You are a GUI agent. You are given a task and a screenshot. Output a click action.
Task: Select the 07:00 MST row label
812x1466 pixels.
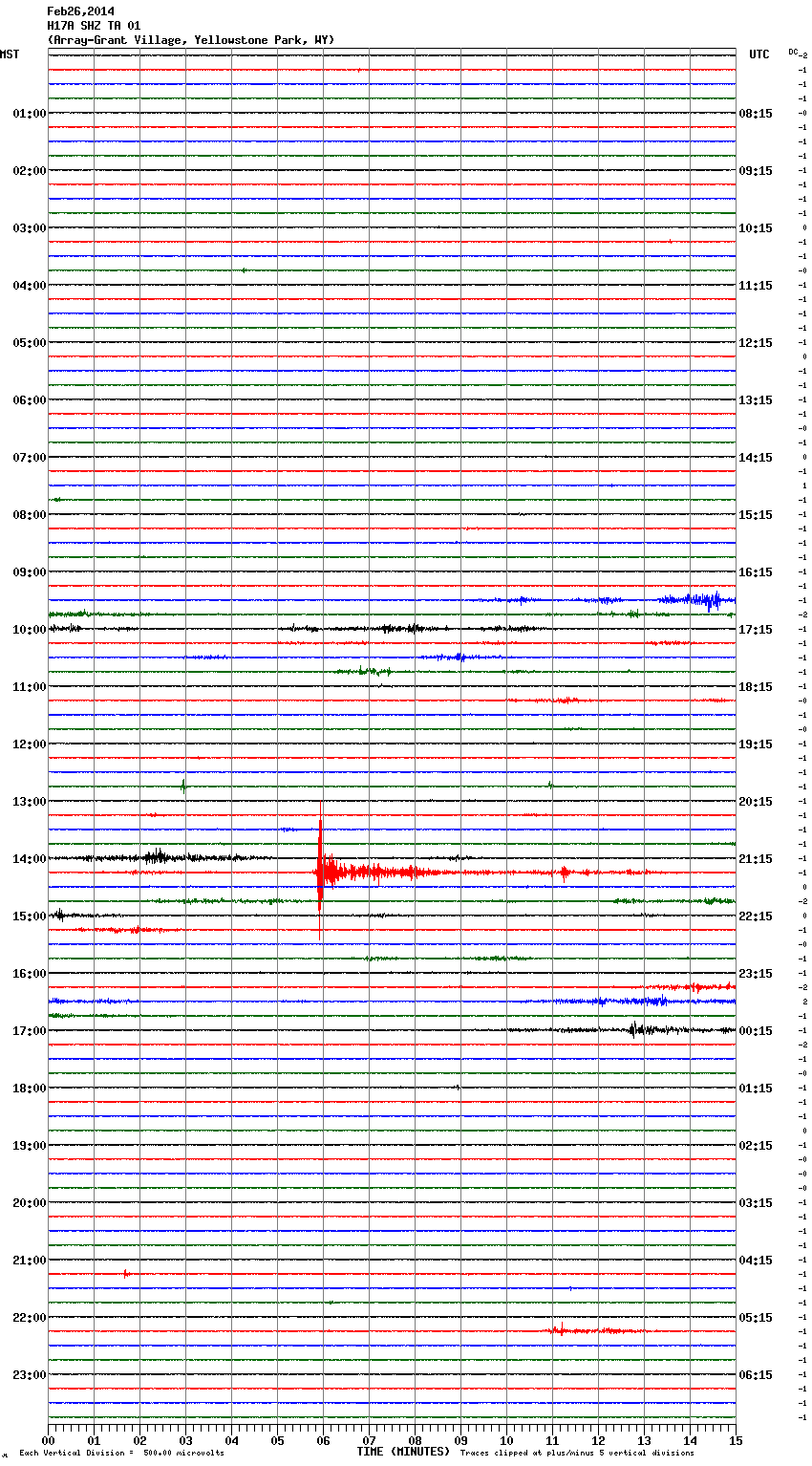29,457
